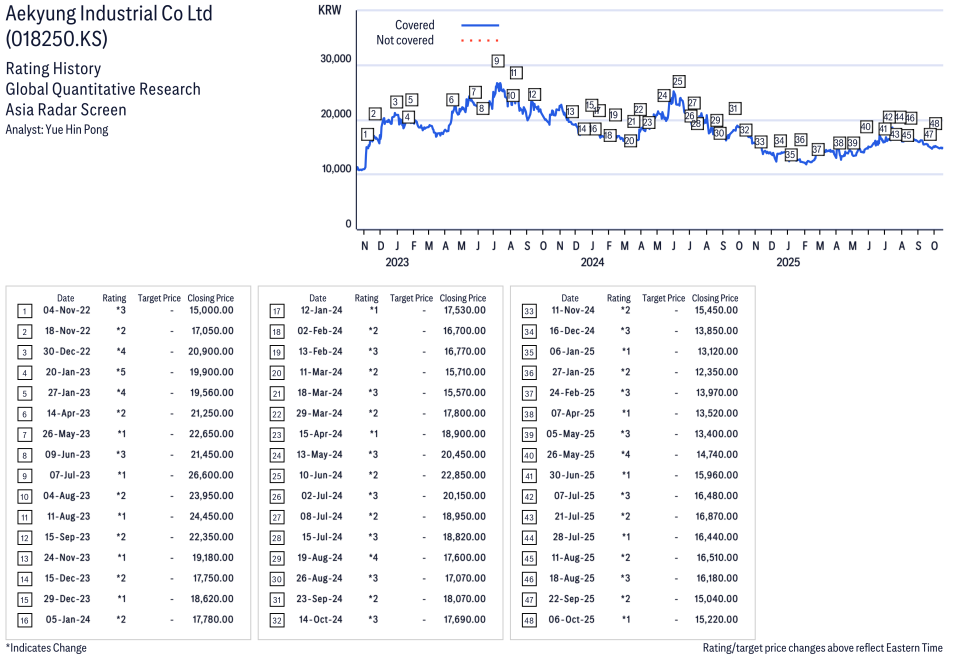Click the numbered box 33 in the table
Image resolution: width=954 pixels, height=655 pixels.
pyautogui.click(x=528, y=310)
